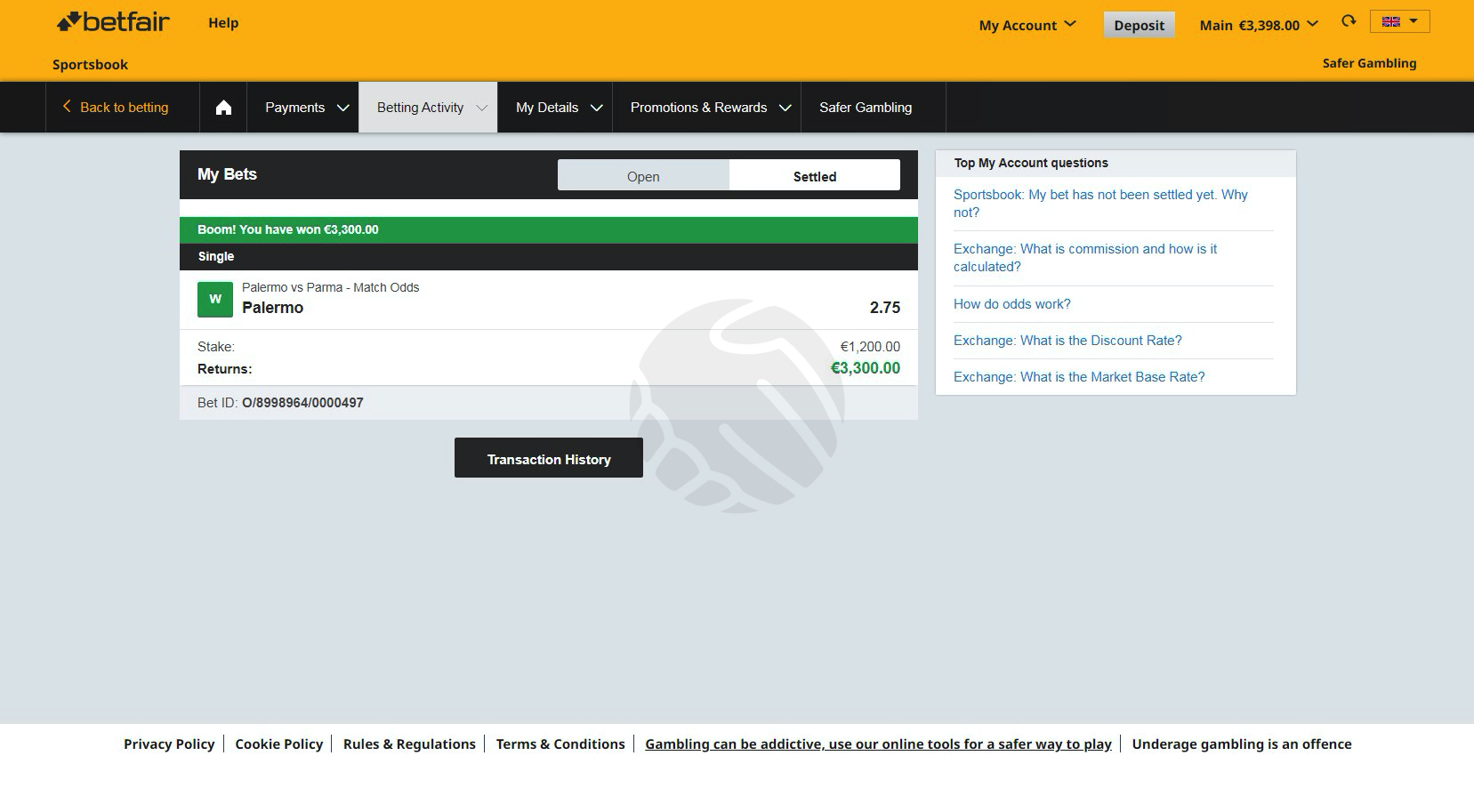This screenshot has width=1474, height=812.
Task: Click the green W win badge
Action: [x=214, y=300]
